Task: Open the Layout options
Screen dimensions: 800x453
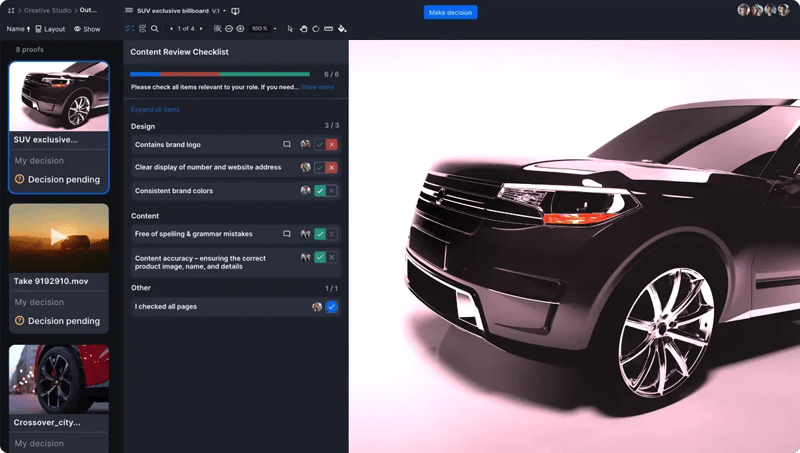Action: click(50, 29)
